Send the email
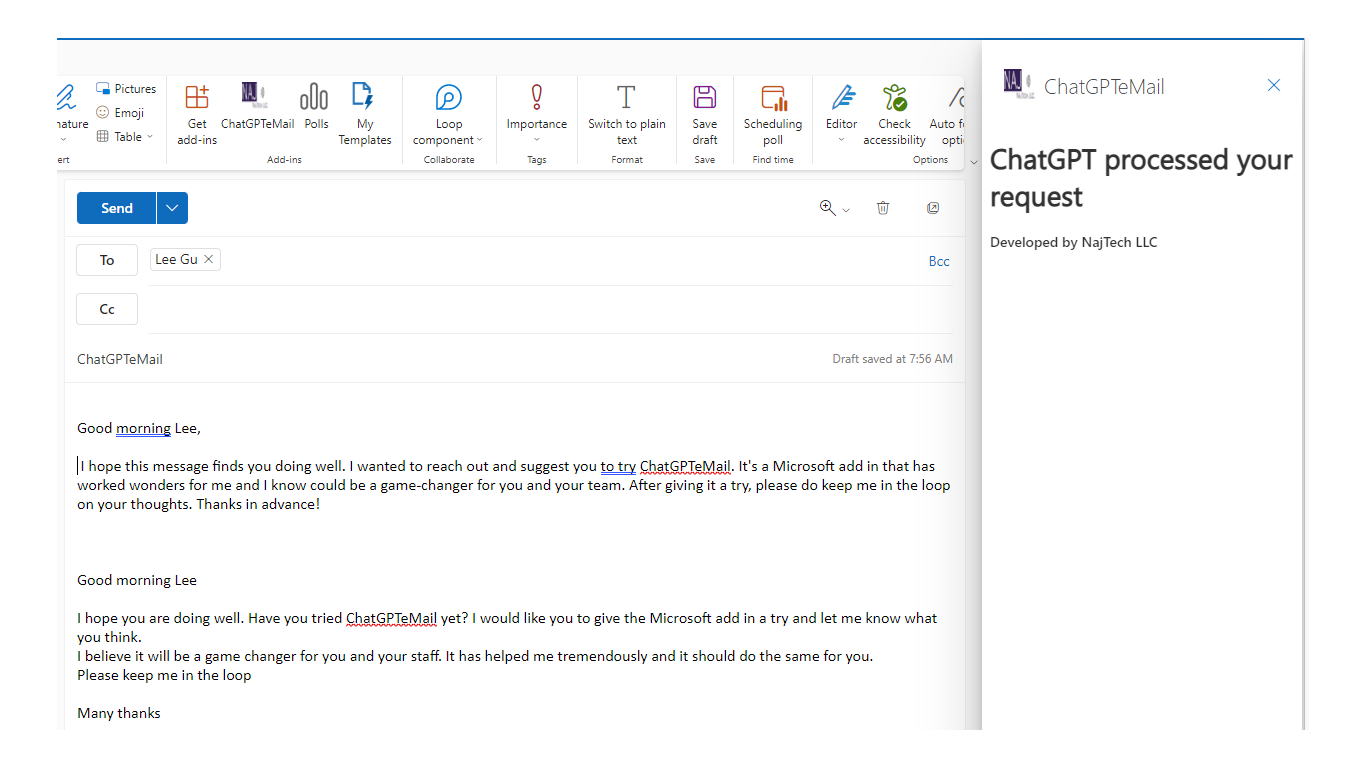The image size is (1366, 768). pyautogui.click(x=117, y=208)
